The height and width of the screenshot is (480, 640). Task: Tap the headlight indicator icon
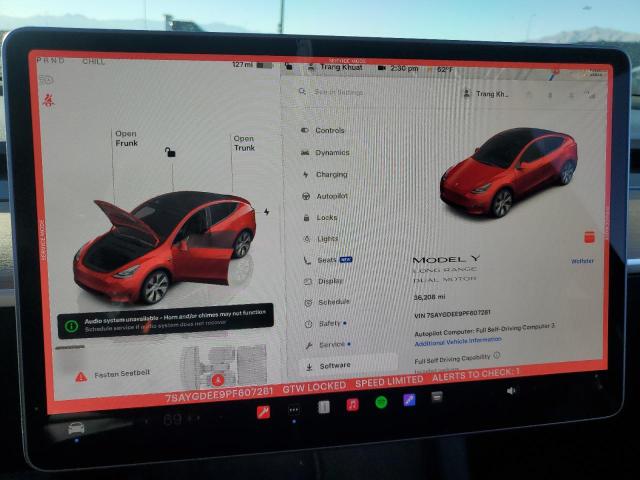point(46,80)
